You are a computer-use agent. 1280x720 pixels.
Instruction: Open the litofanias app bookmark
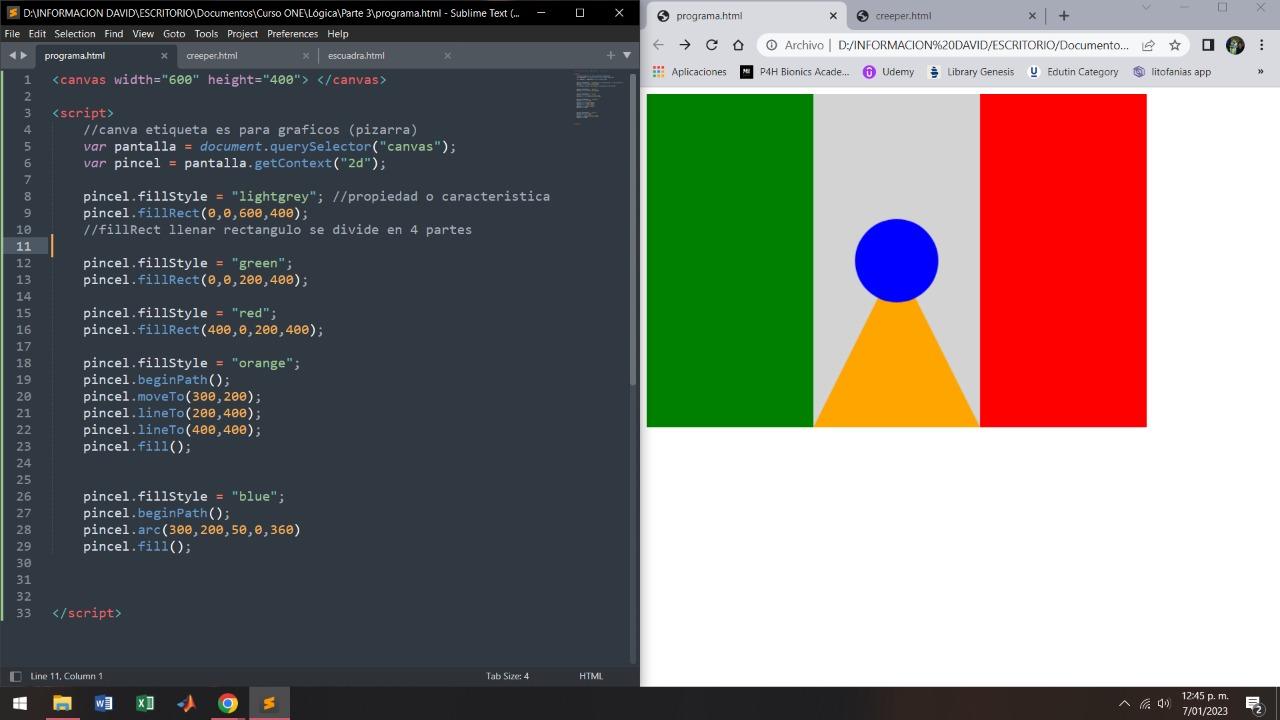click(x=1172, y=72)
